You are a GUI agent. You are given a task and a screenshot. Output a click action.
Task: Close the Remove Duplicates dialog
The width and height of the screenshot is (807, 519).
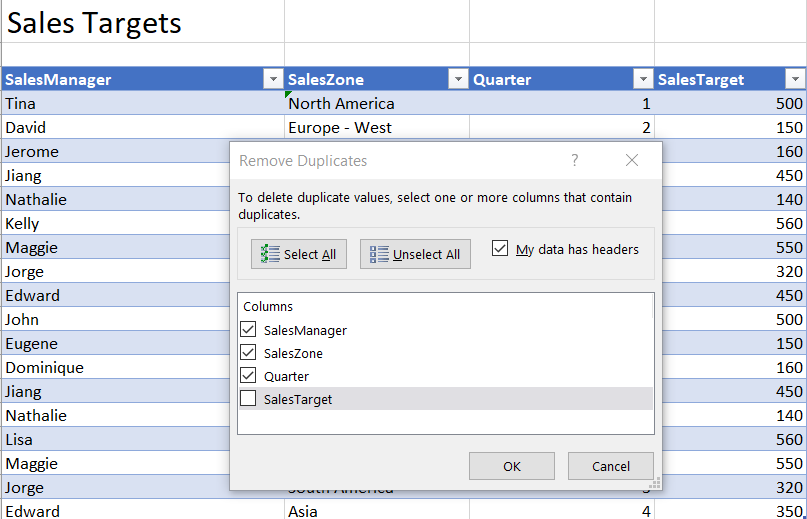pos(631,160)
